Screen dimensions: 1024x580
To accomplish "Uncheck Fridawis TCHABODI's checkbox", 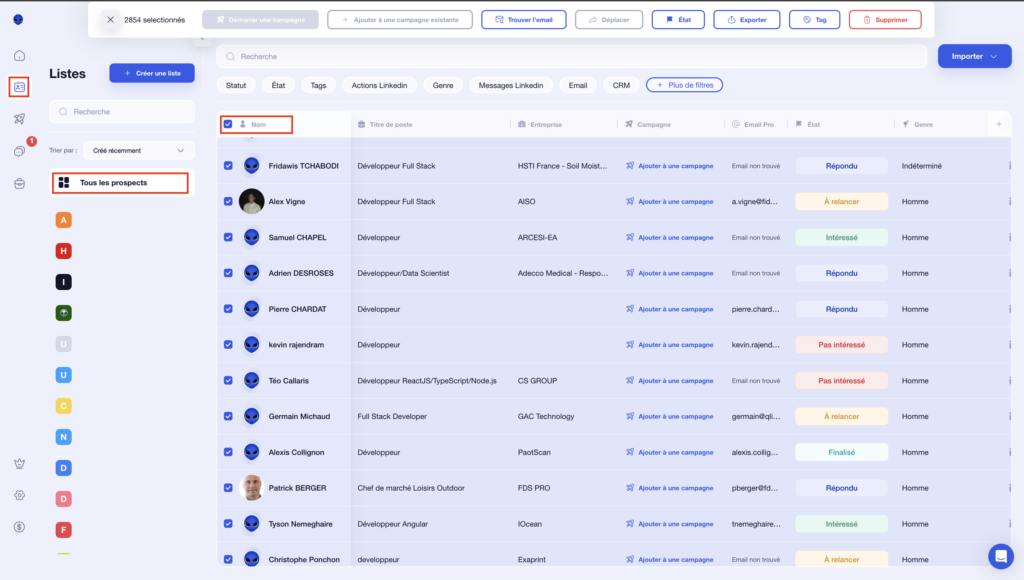I will (x=228, y=166).
